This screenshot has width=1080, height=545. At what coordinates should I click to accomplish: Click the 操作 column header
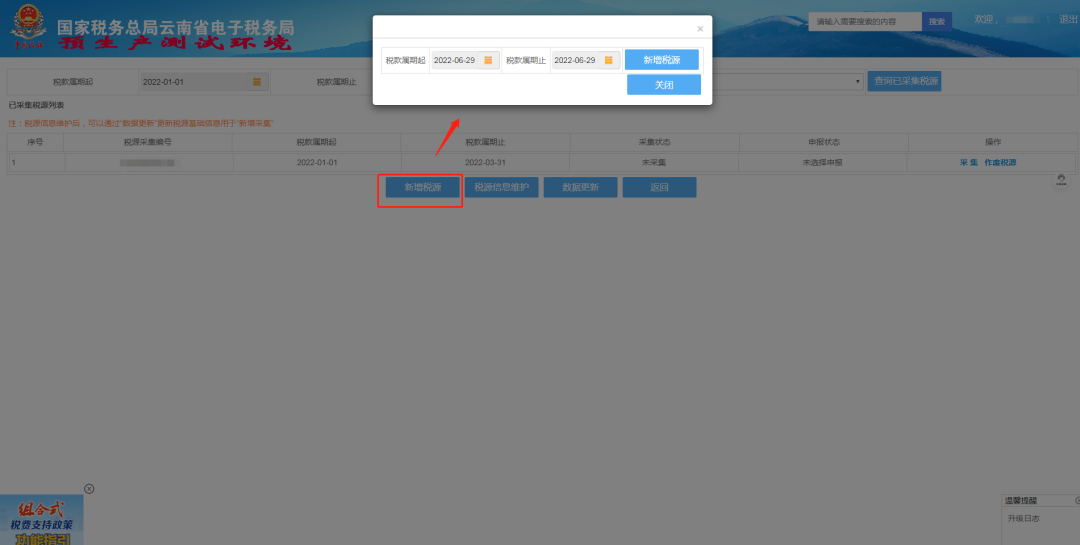click(993, 142)
